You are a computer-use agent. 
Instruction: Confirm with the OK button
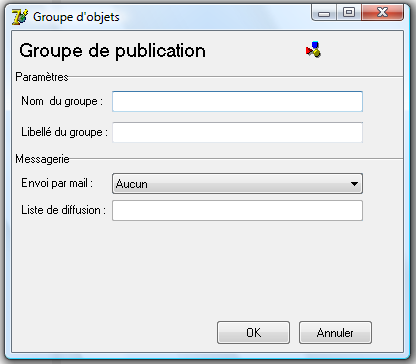click(x=253, y=332)
